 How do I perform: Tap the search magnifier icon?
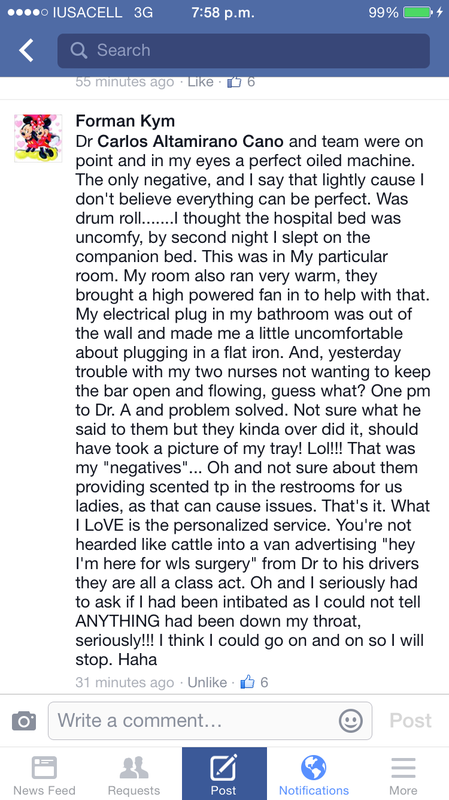pos(79,50)
